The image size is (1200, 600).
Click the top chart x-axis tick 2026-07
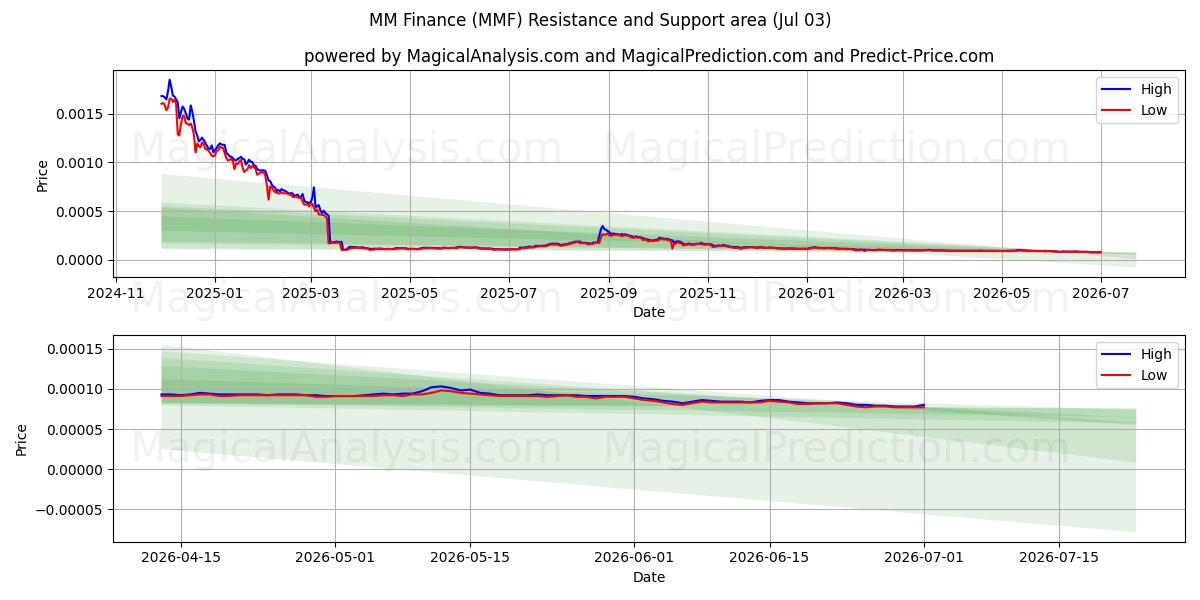tap(1100, 294)
